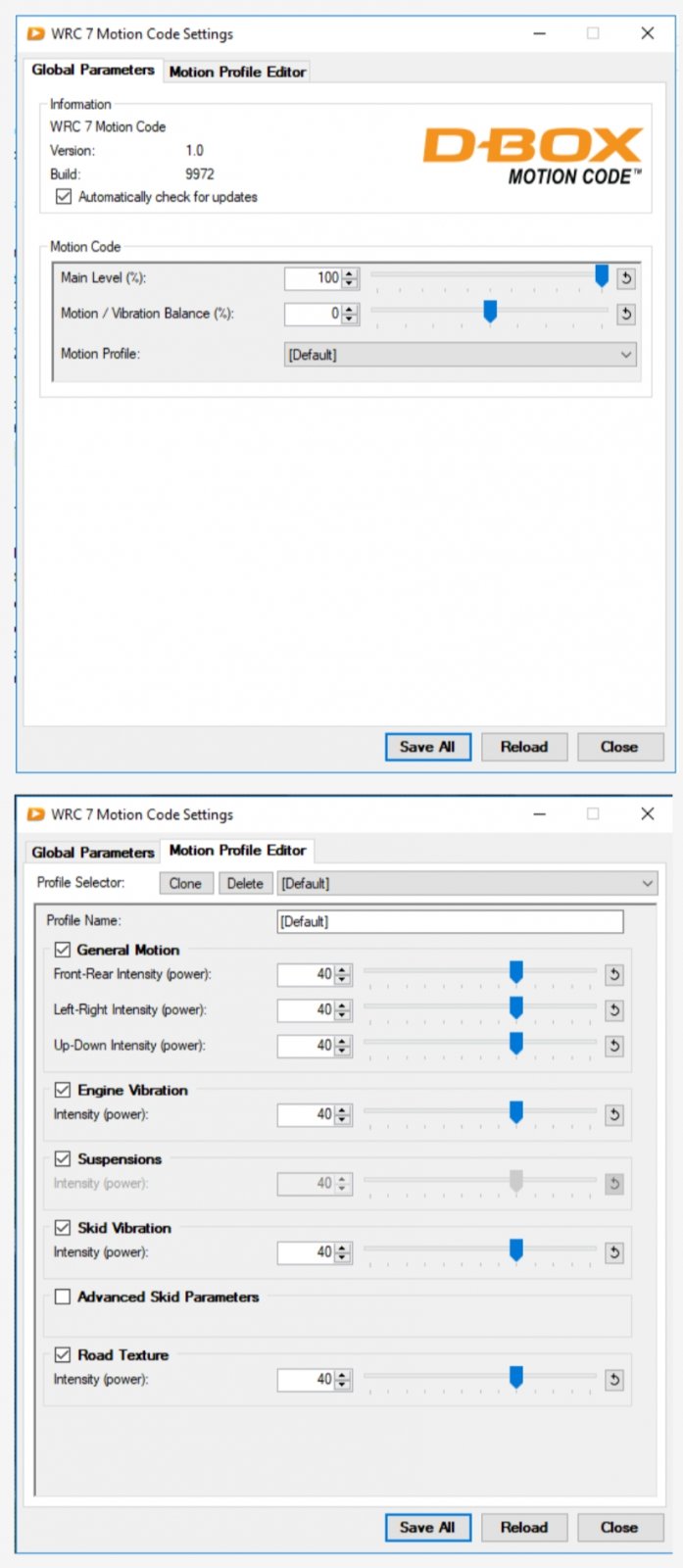This screenshot has width=683, height=1568.
Task: Click the Road Texture intensity value field
Action: click(x=306, y=1380)
